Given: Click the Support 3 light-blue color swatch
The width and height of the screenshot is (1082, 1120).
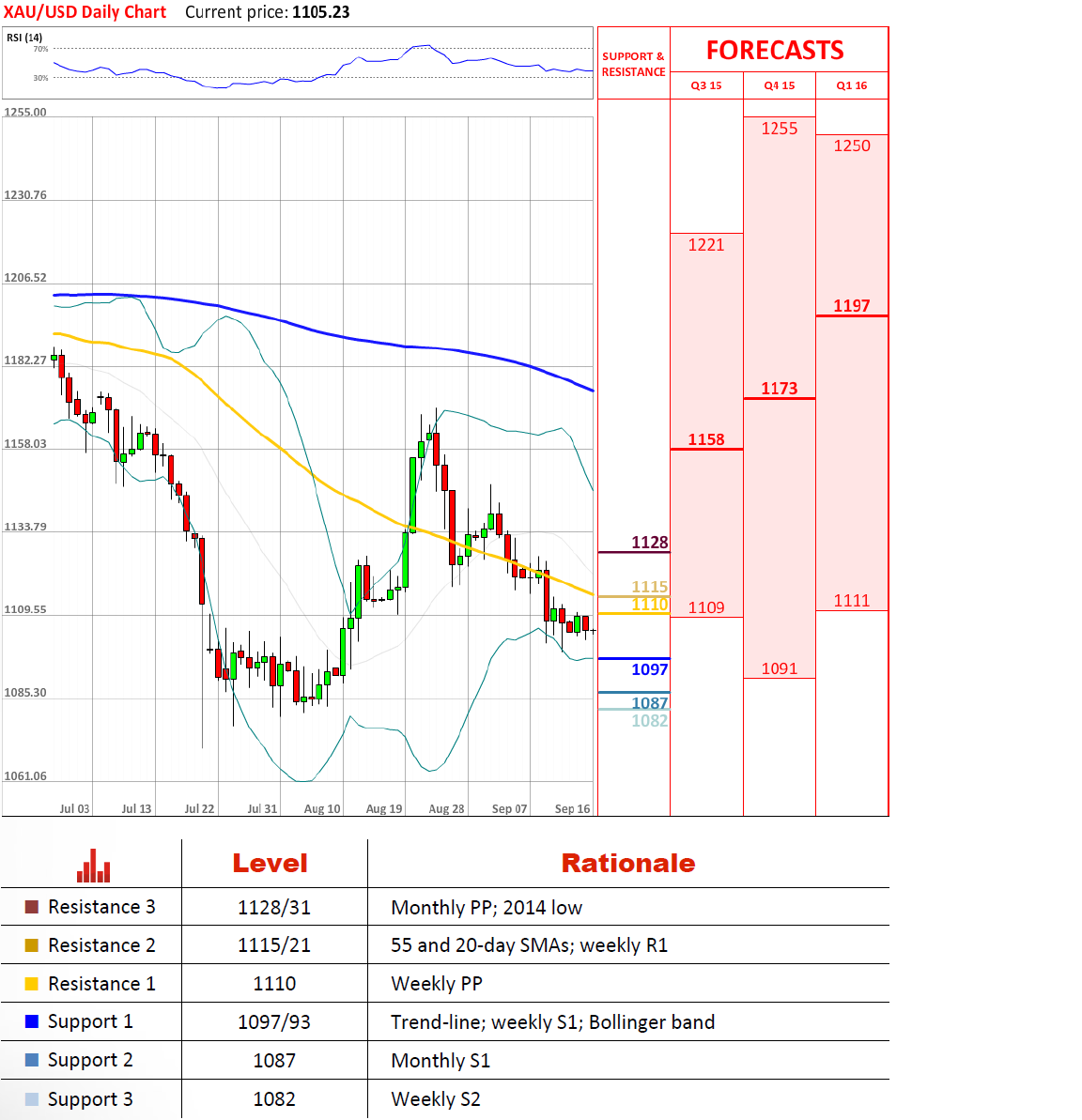Looking at the screenshot, I should [31, 1099].
